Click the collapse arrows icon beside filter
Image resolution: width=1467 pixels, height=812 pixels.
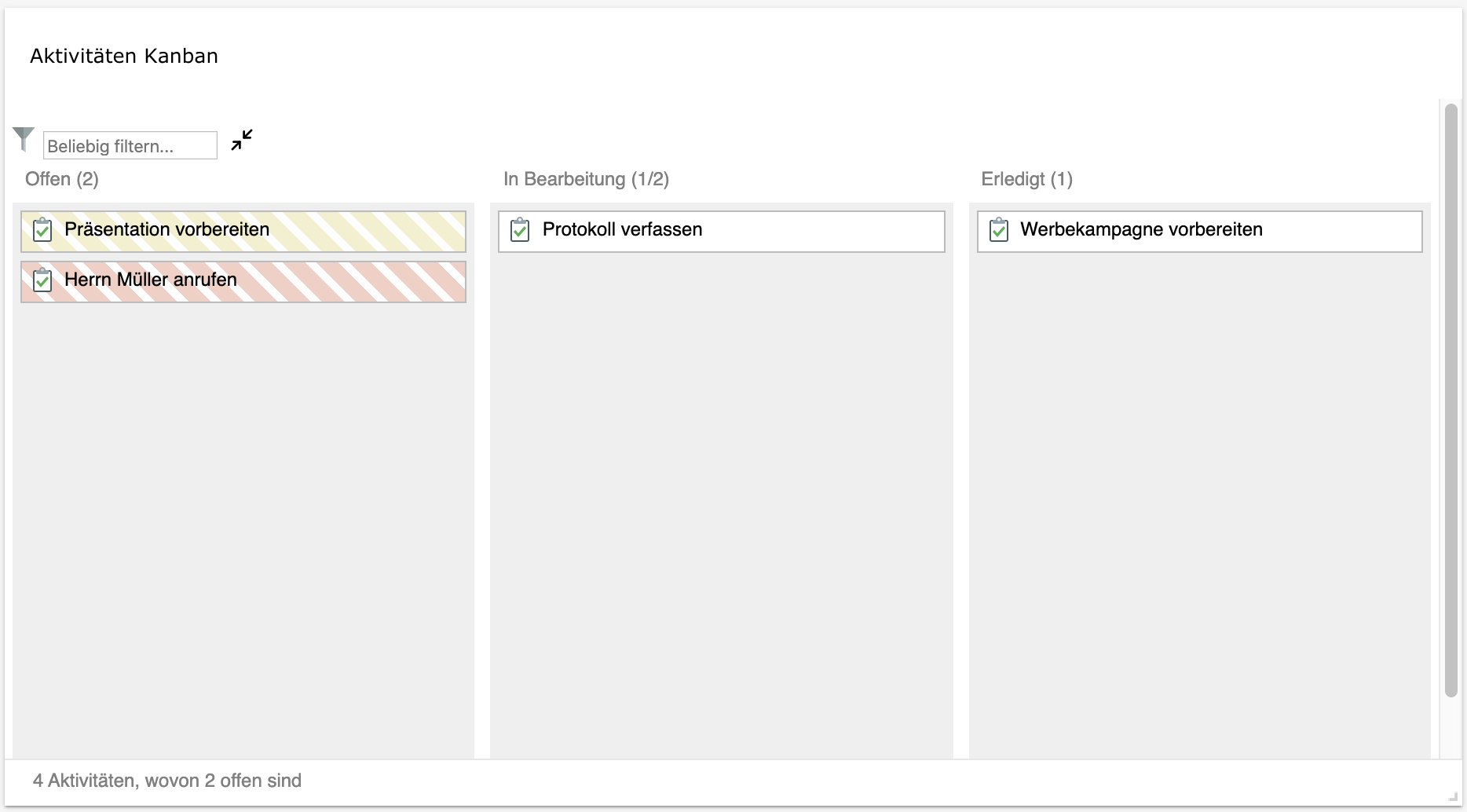242,141
